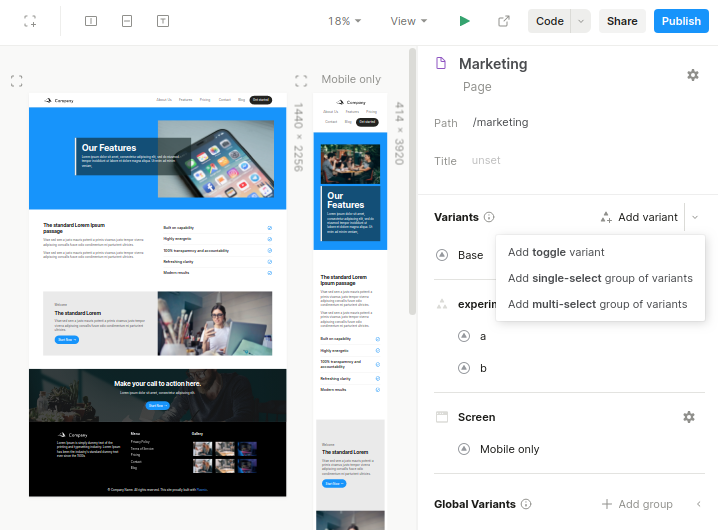
Task: Choose Add toggle variant option
Action: point(556,252)
